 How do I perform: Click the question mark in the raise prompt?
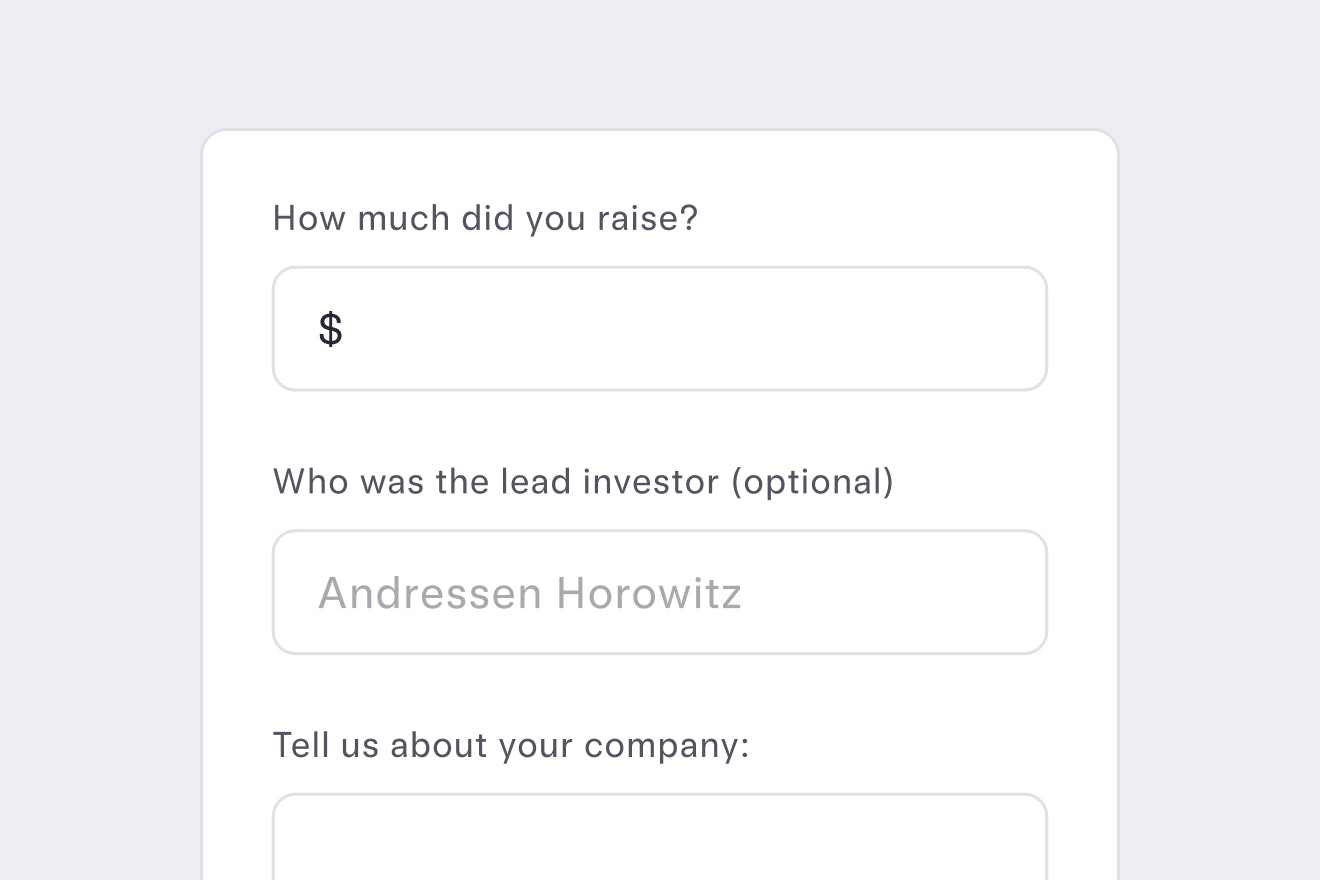689,218
